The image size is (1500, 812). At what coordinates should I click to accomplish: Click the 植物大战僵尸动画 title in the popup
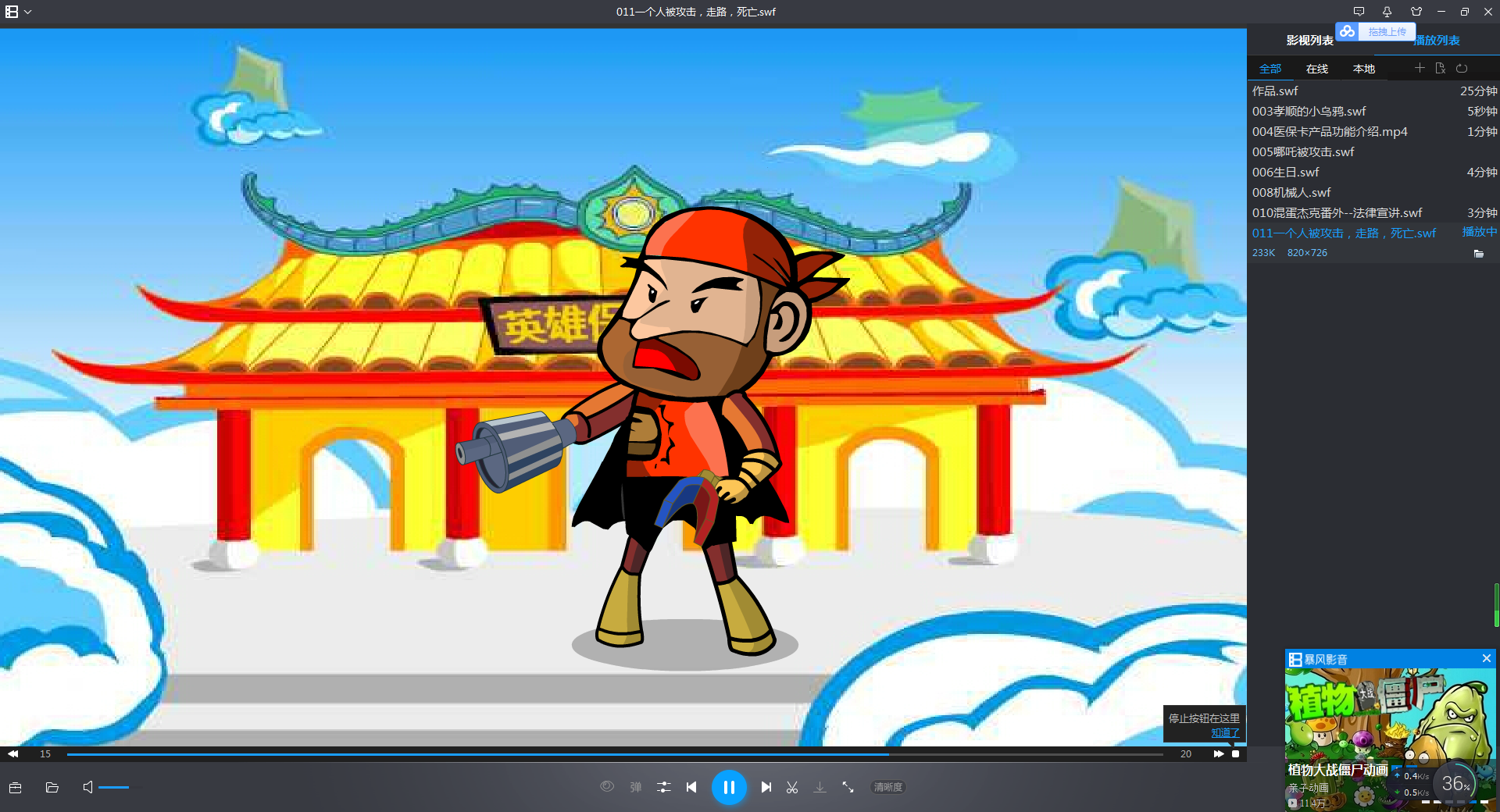point(1338,770)
